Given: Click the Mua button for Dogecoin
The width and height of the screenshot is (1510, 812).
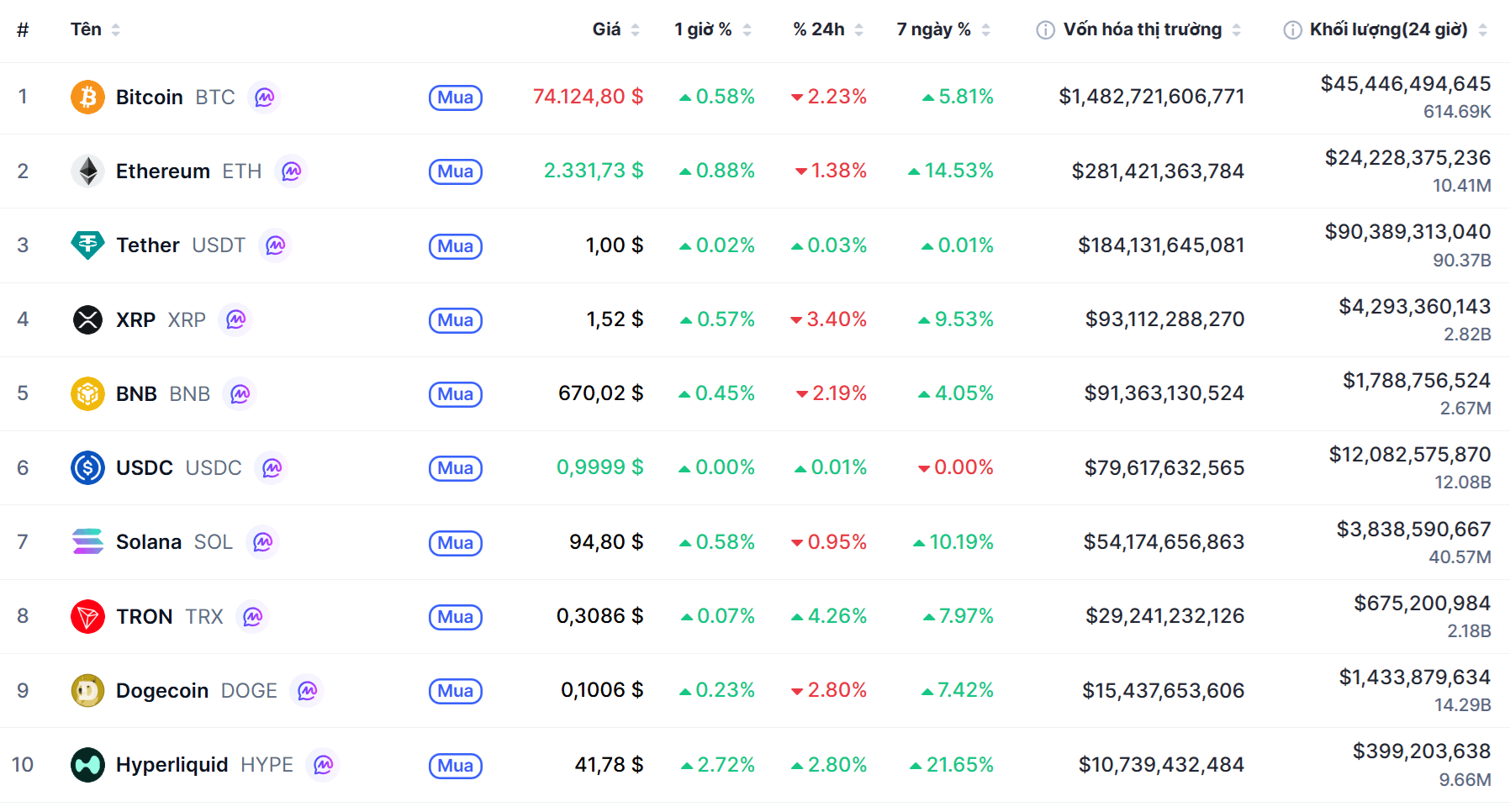Looking at the screenshot, I should point(456,691).
